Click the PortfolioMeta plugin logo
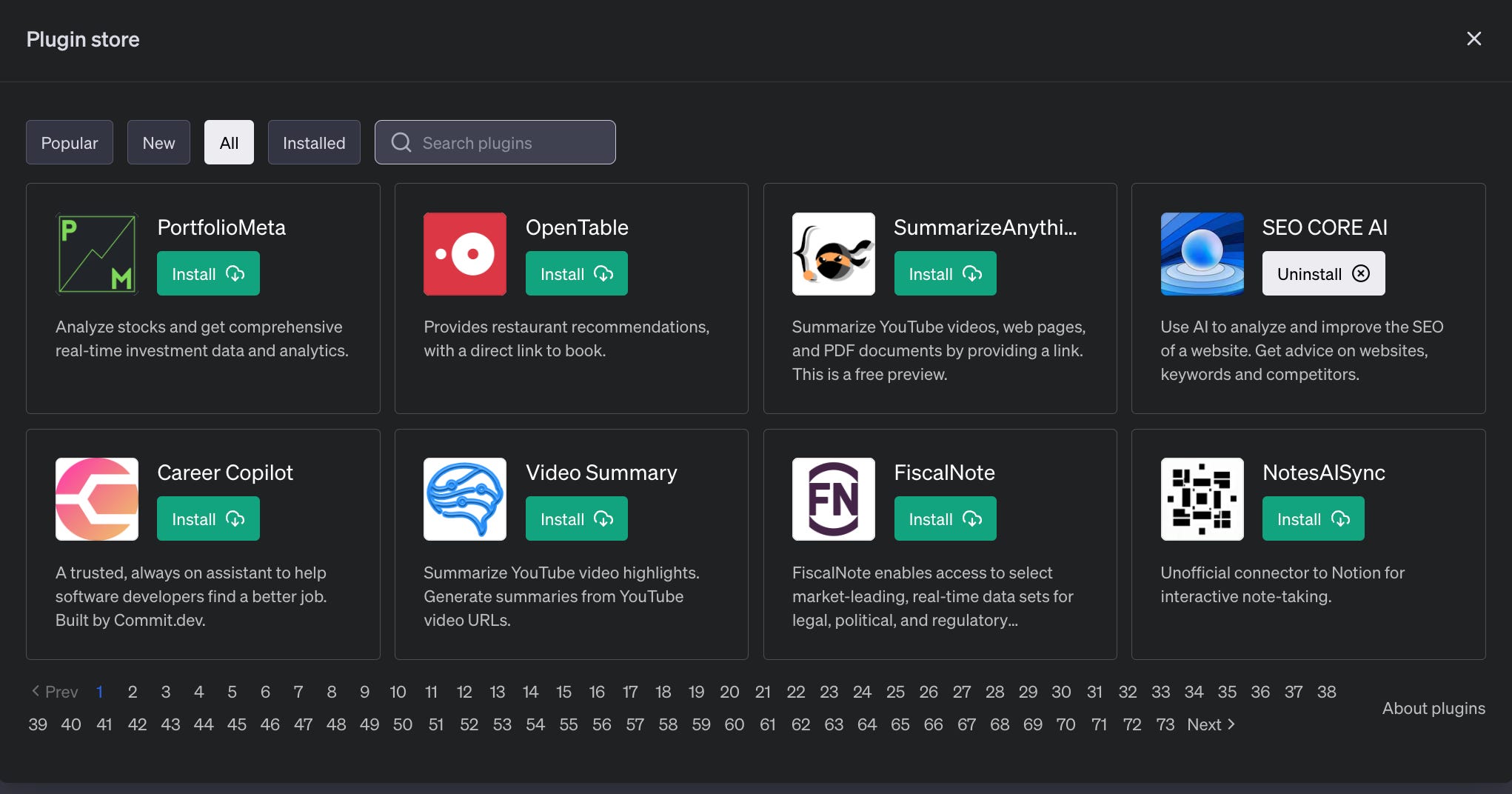 coord(97,254)
